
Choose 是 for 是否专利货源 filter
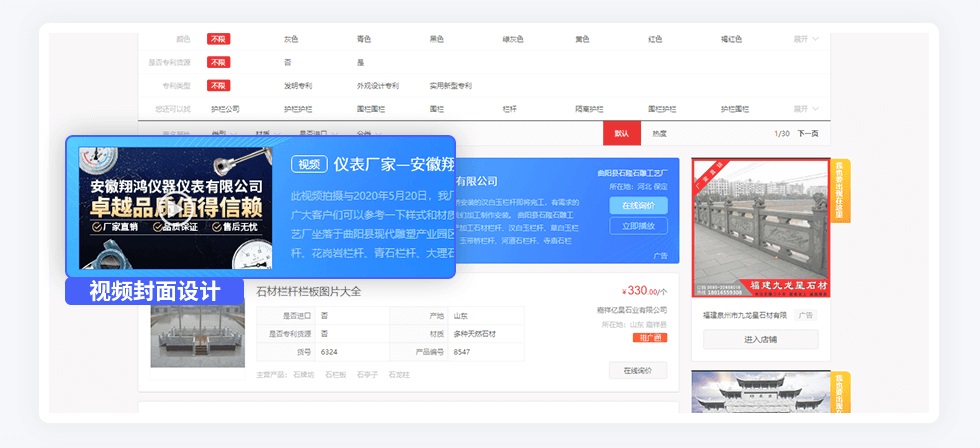360,62
